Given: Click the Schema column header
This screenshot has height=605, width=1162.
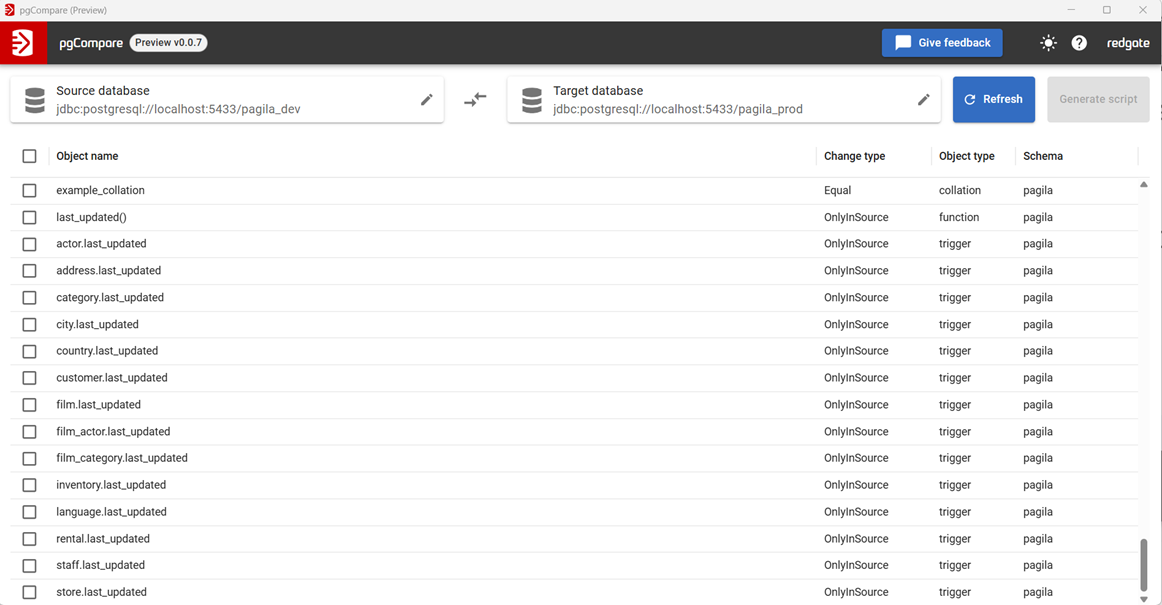Looking at the screenshot, I should click(x=1042, y=156).
